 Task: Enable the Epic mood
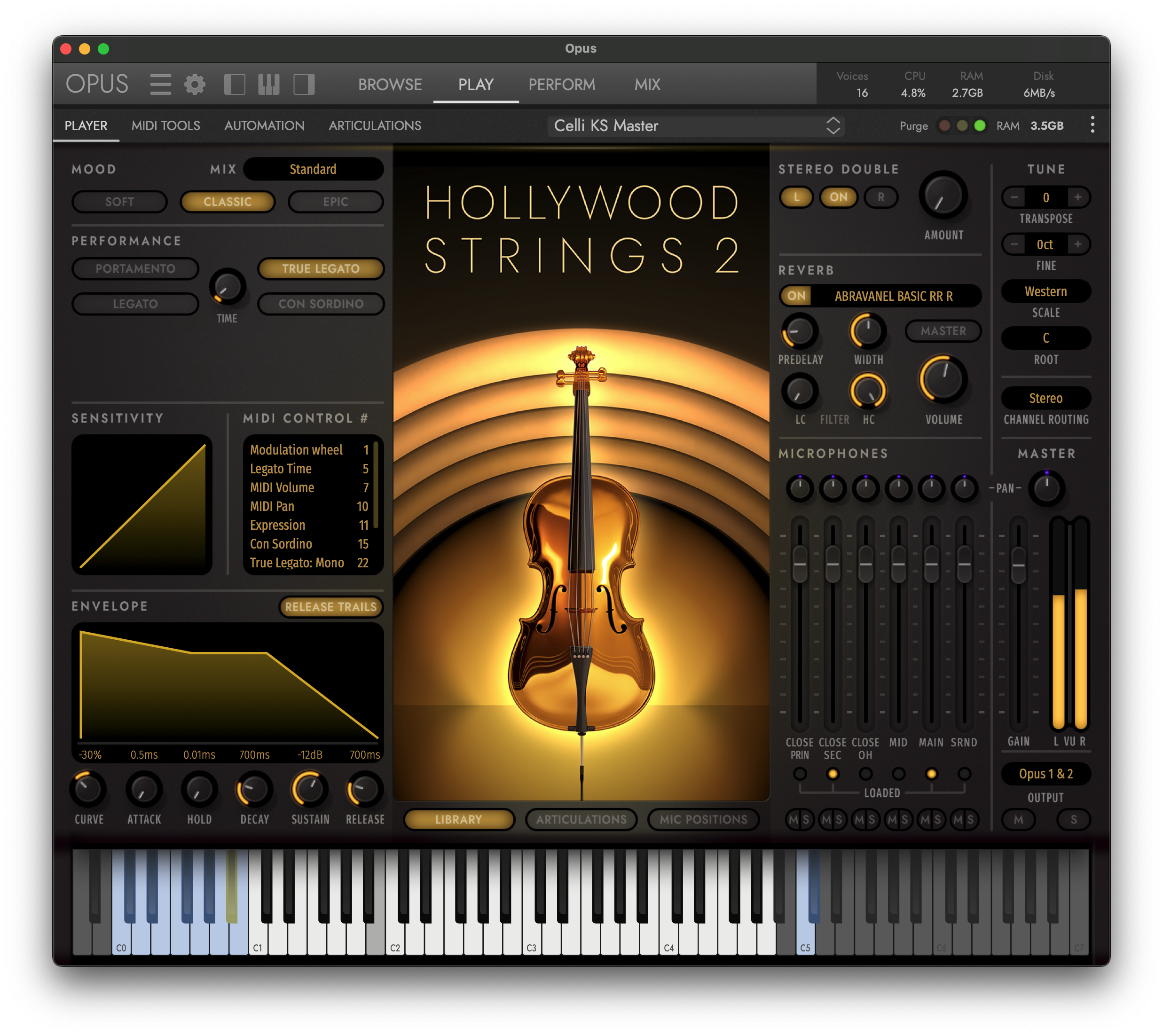[x=336, y=202]
